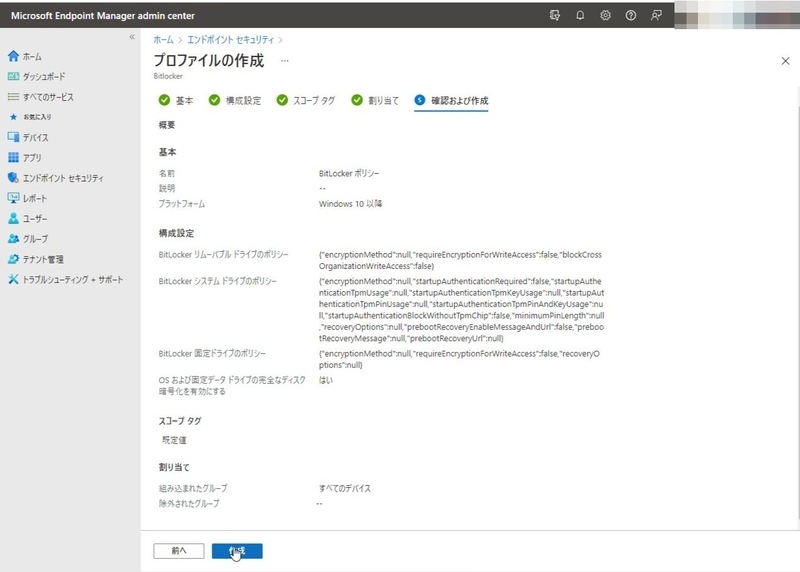Go to エンドポイント セキュリティ breadcrumb link
Screen dimensions: 800x572
(231, 40)
